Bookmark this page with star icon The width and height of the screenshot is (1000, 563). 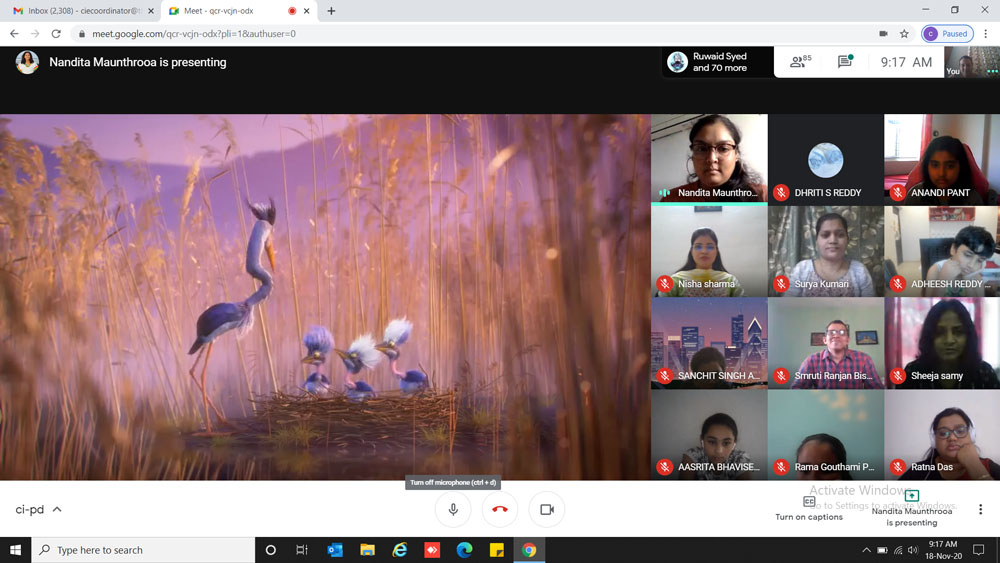pos(904,34)
